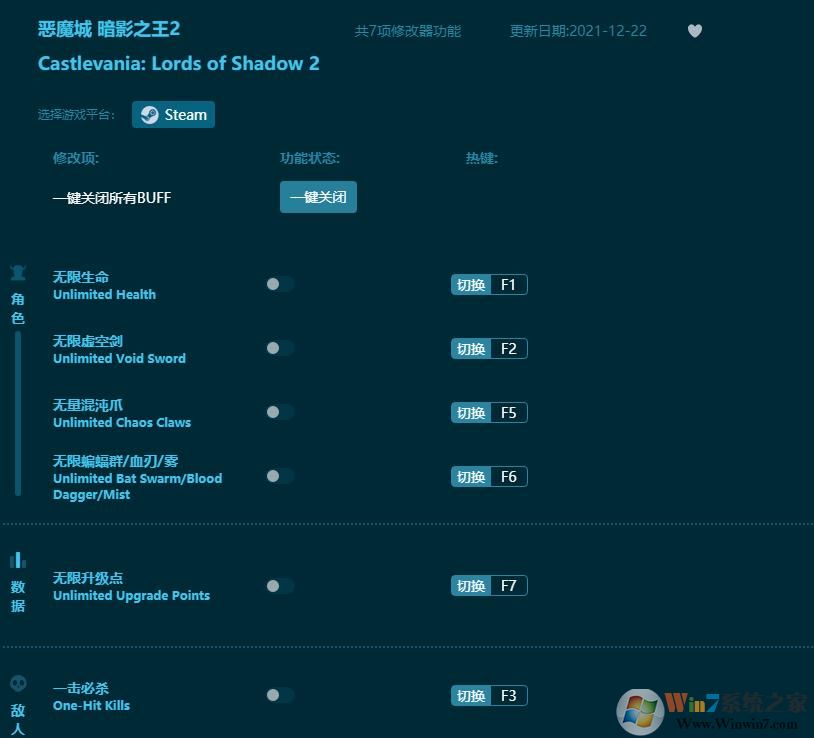
Task: Enable the Unlimited Void Sword toggle
Action: click(279, 348)
